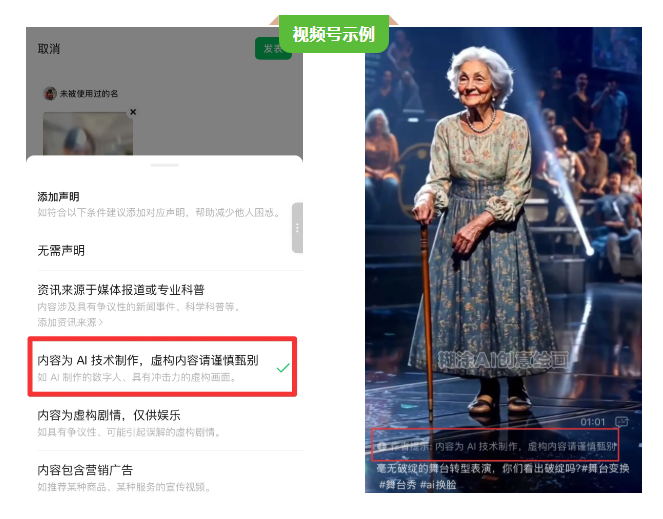Open 添加资讯来源 chevron link
The height and width of the screenshot is (519, 663).
tap(70, 322)
